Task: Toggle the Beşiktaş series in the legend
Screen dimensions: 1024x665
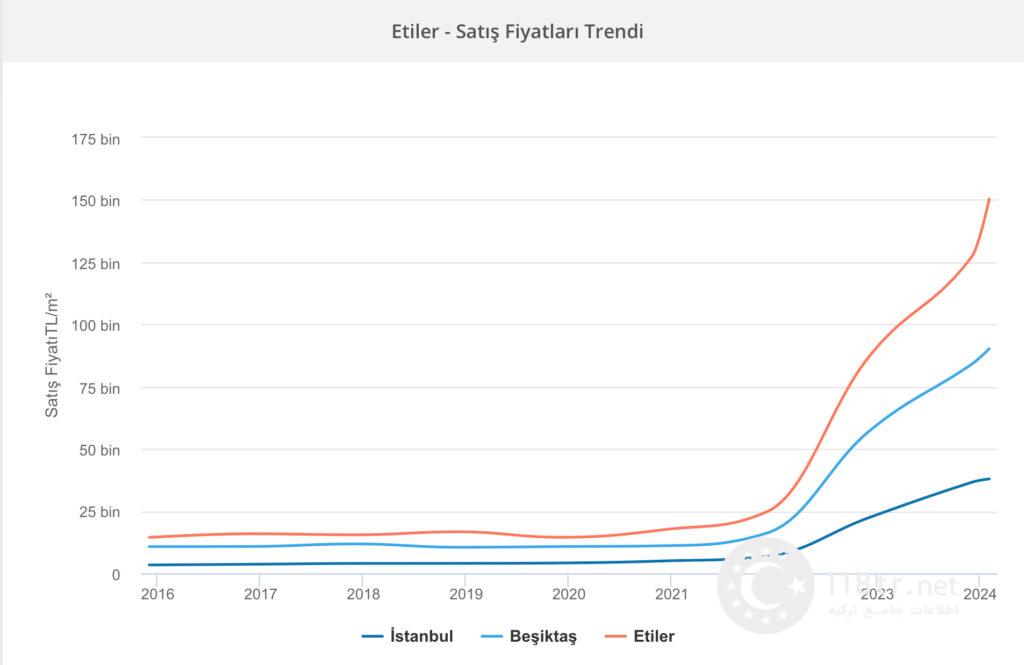Action: point(543,636)
